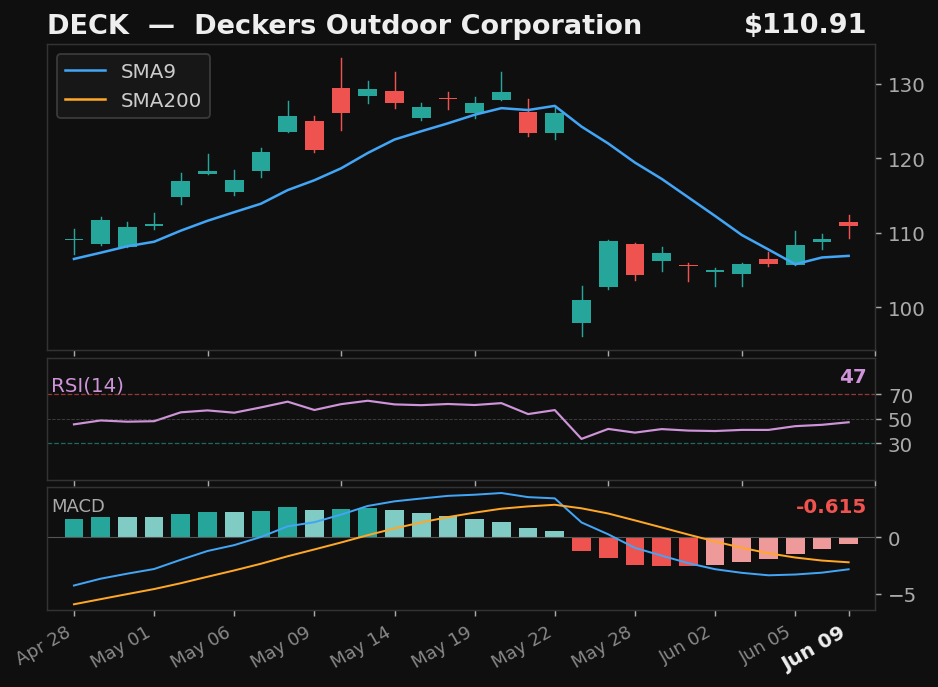The width and height of the screenshot is (938, 687).
Task: Click the bold Jun 09 date label
Action: coord(815,648)
